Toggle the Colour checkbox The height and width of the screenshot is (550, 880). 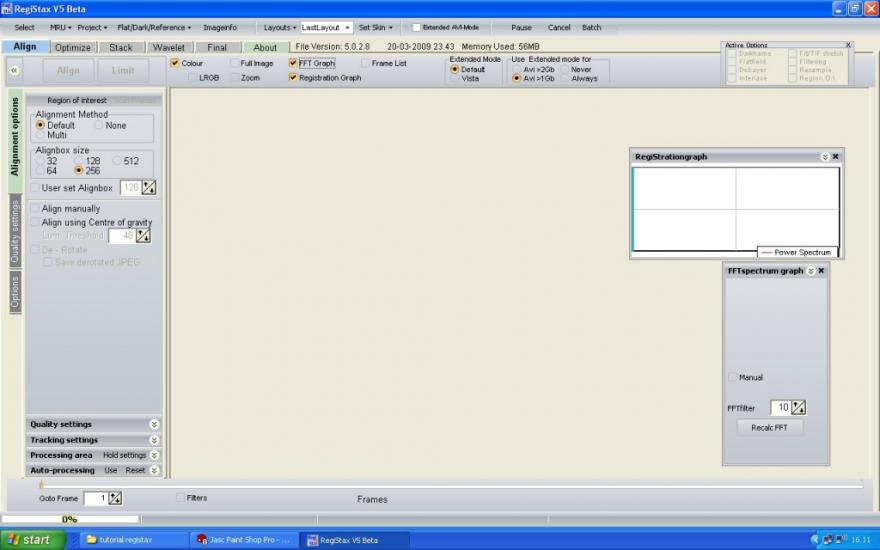pos(175,63)
